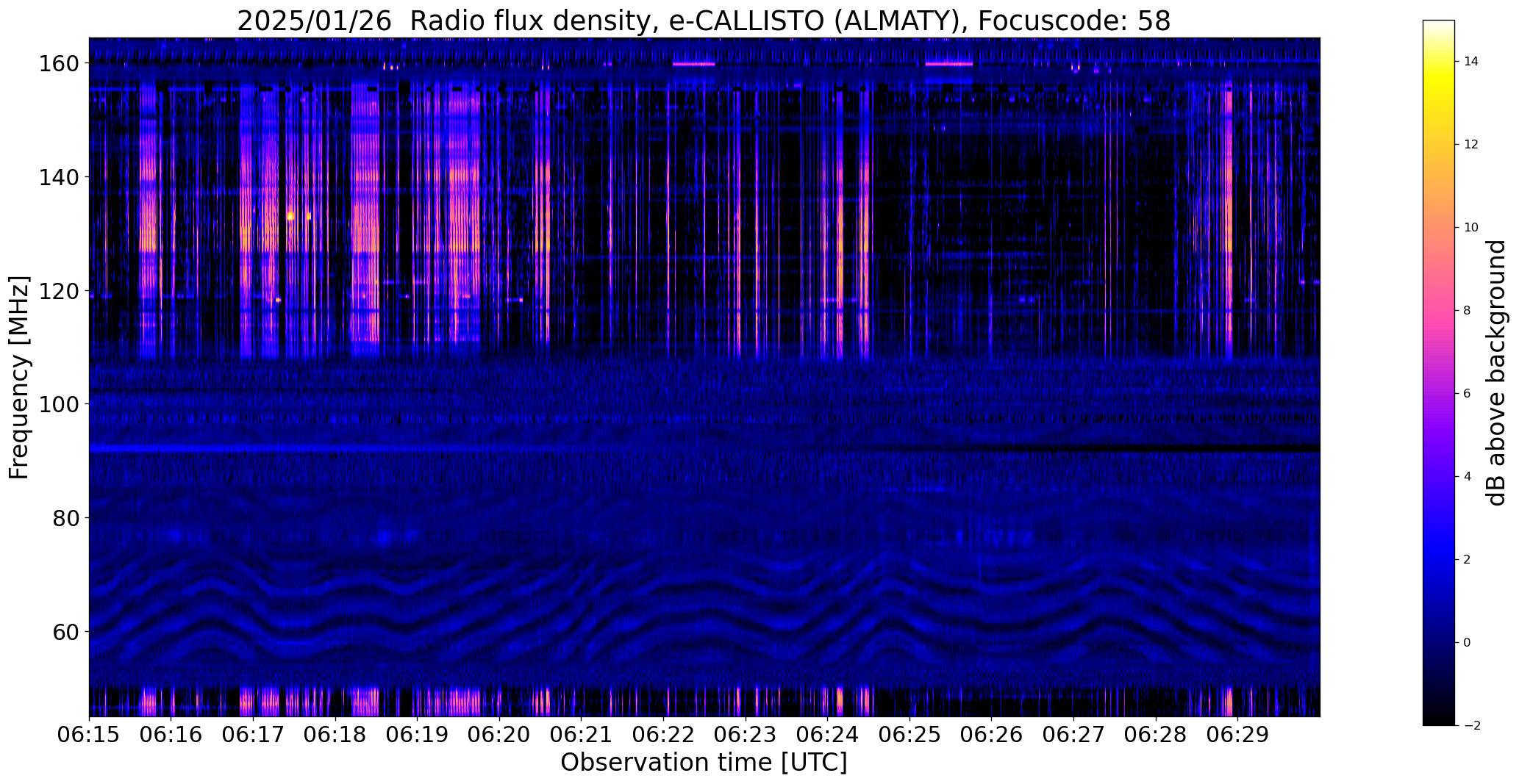Click the 'Frequency [MHz]' axis label
This screenshot has width=1519, height=784.
[19, 378]
